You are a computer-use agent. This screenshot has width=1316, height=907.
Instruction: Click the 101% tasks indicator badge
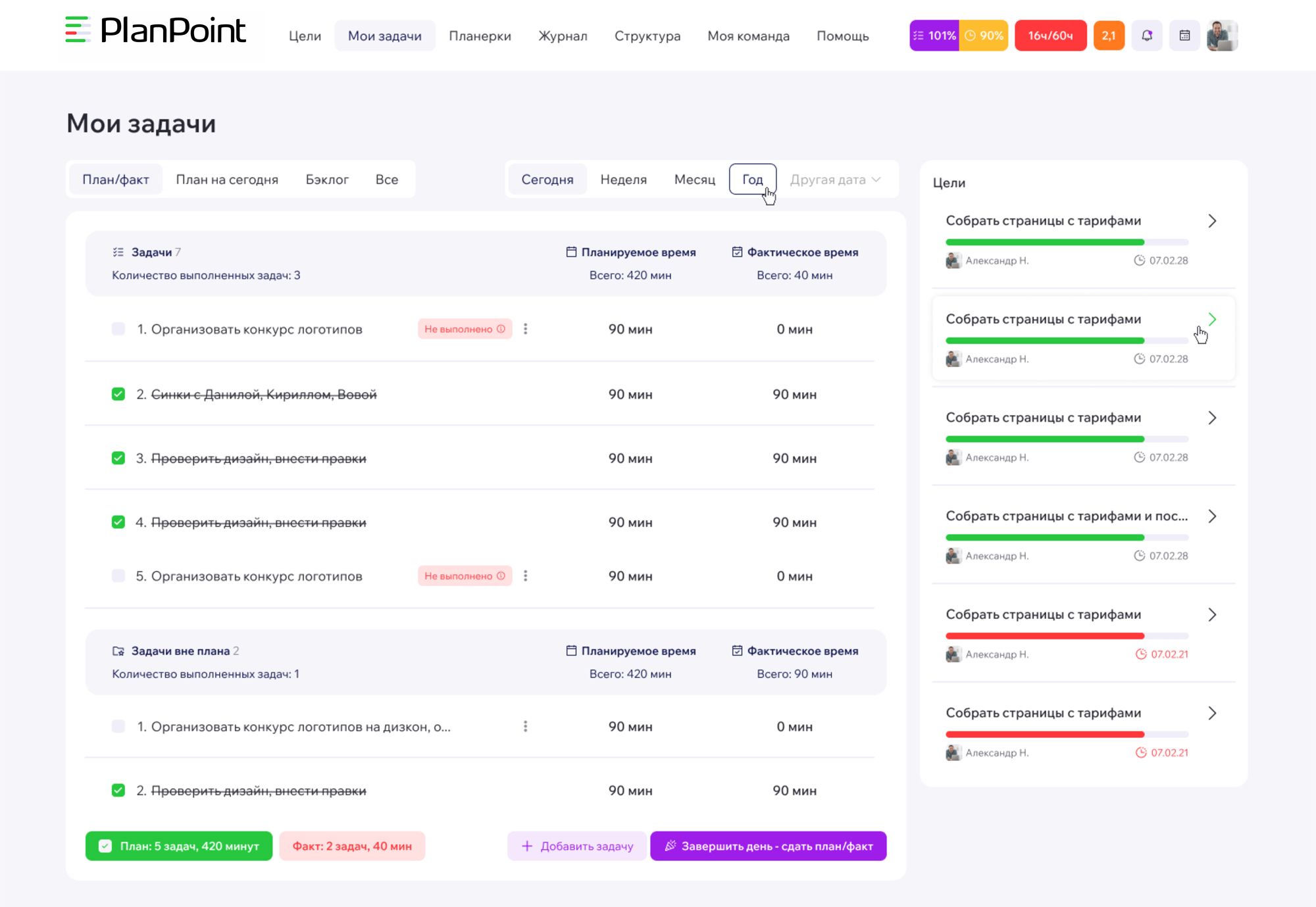point(934,36)
